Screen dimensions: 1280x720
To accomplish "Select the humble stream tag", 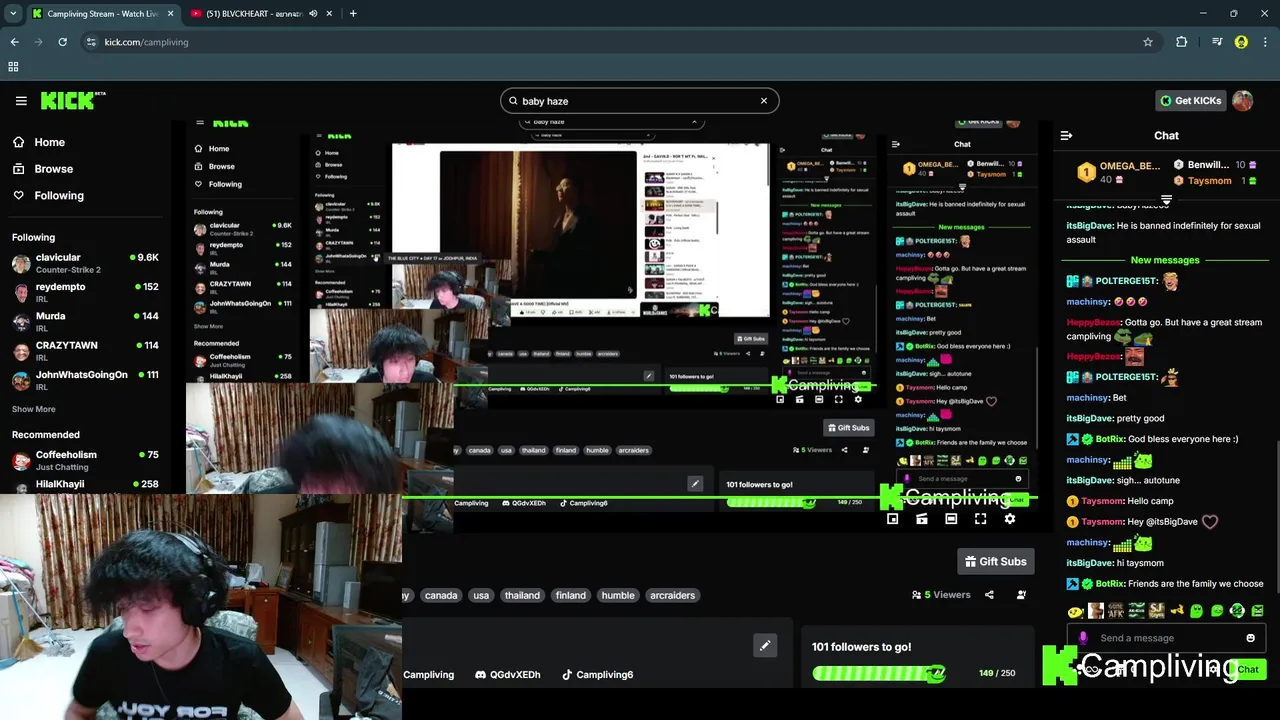I will [618, 595].
